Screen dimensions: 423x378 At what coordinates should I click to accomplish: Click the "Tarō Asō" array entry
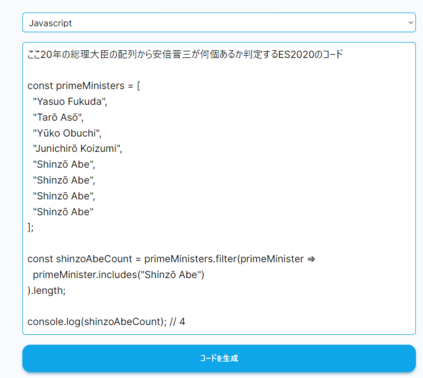(x=58, y=117)
